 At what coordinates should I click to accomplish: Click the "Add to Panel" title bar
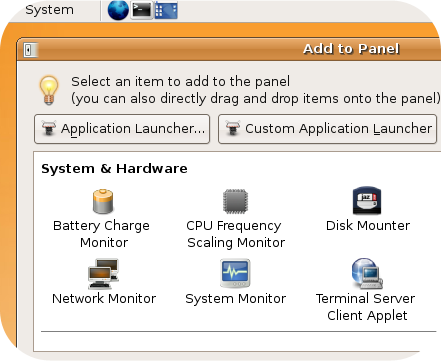pos(230,49)
